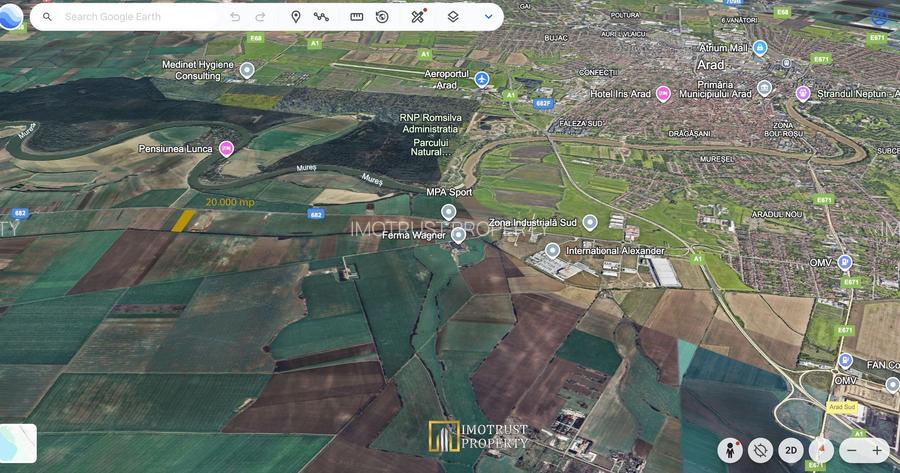
Task: Select the Pensiunea Lunca lodging pin
Action: (x=226, y=149)
